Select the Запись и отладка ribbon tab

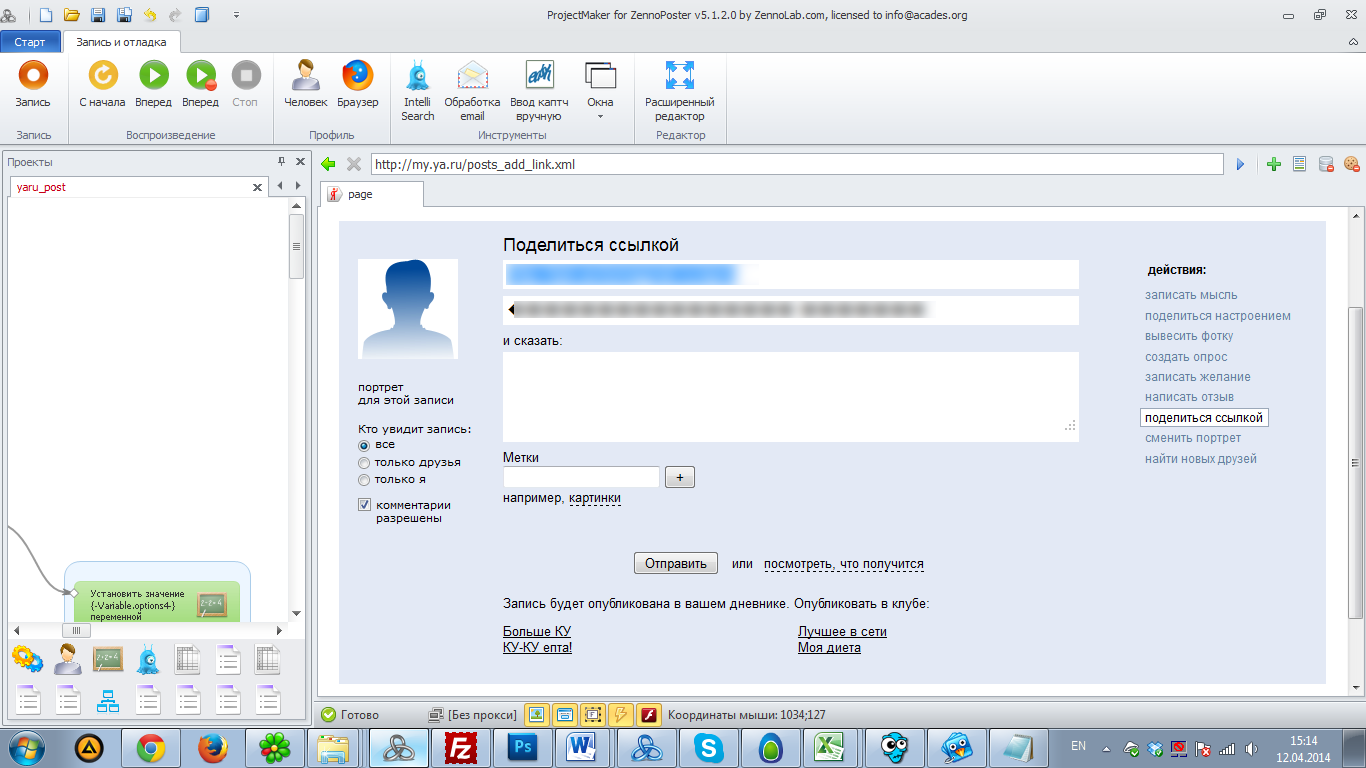point(121,42)
